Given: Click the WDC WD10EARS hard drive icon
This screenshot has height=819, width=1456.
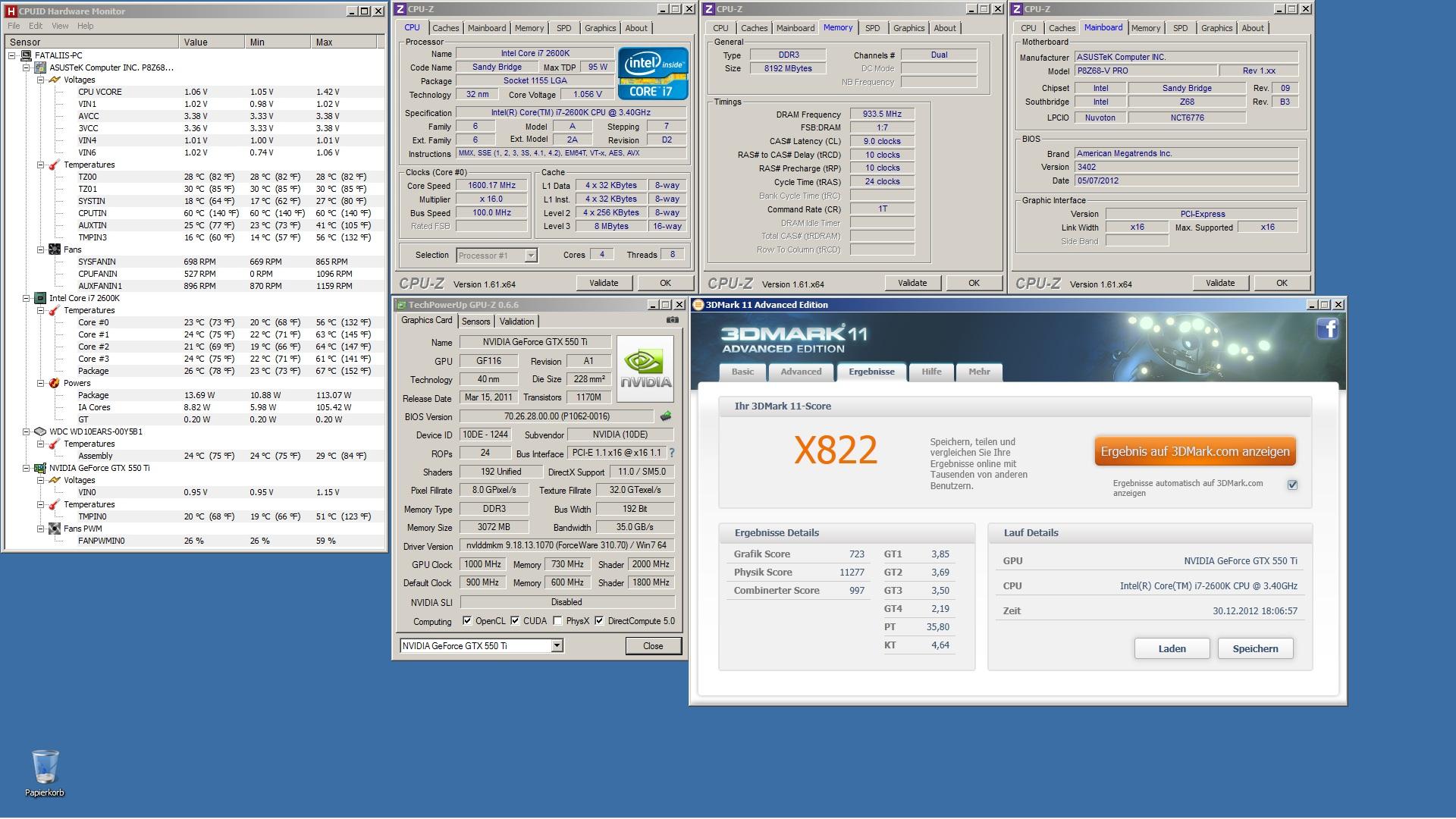Looking at the screenshot, I should 41,431.
